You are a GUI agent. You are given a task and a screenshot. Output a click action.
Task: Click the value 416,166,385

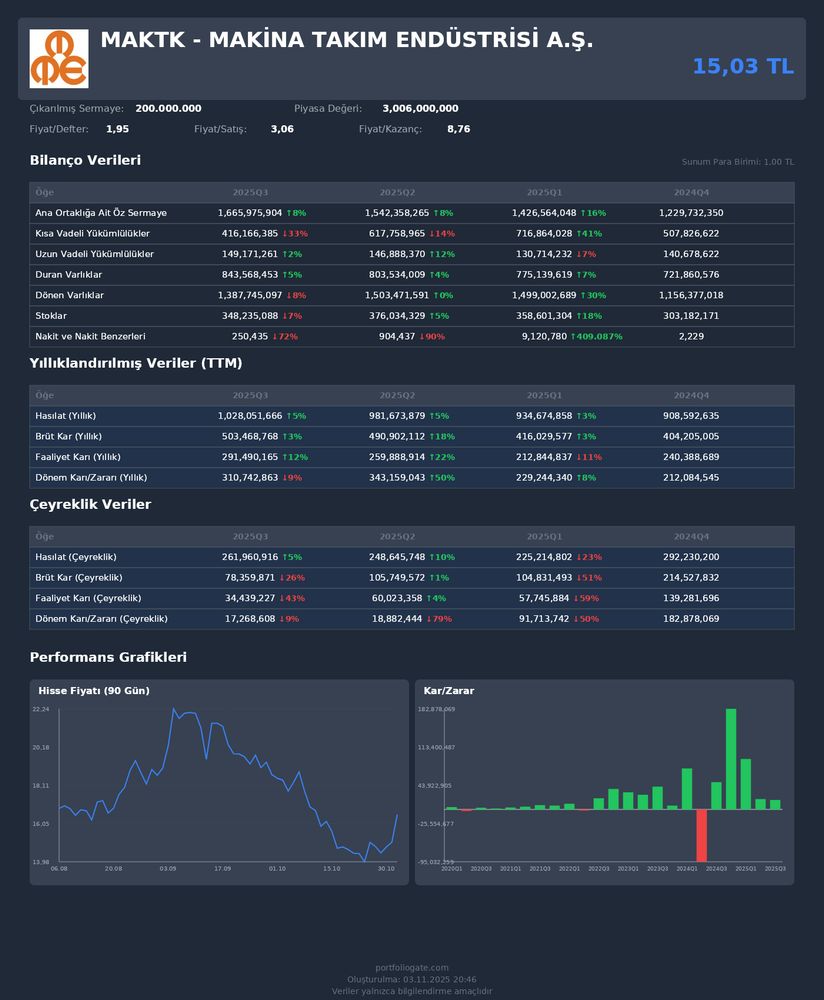(250, 233)
